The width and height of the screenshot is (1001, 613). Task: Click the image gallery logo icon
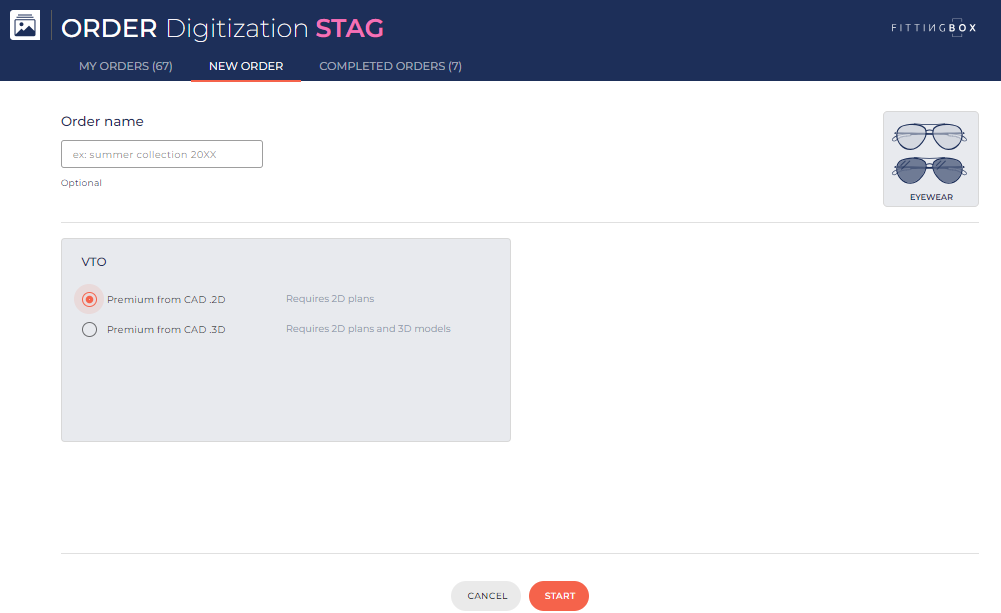[x=24, y=27]
